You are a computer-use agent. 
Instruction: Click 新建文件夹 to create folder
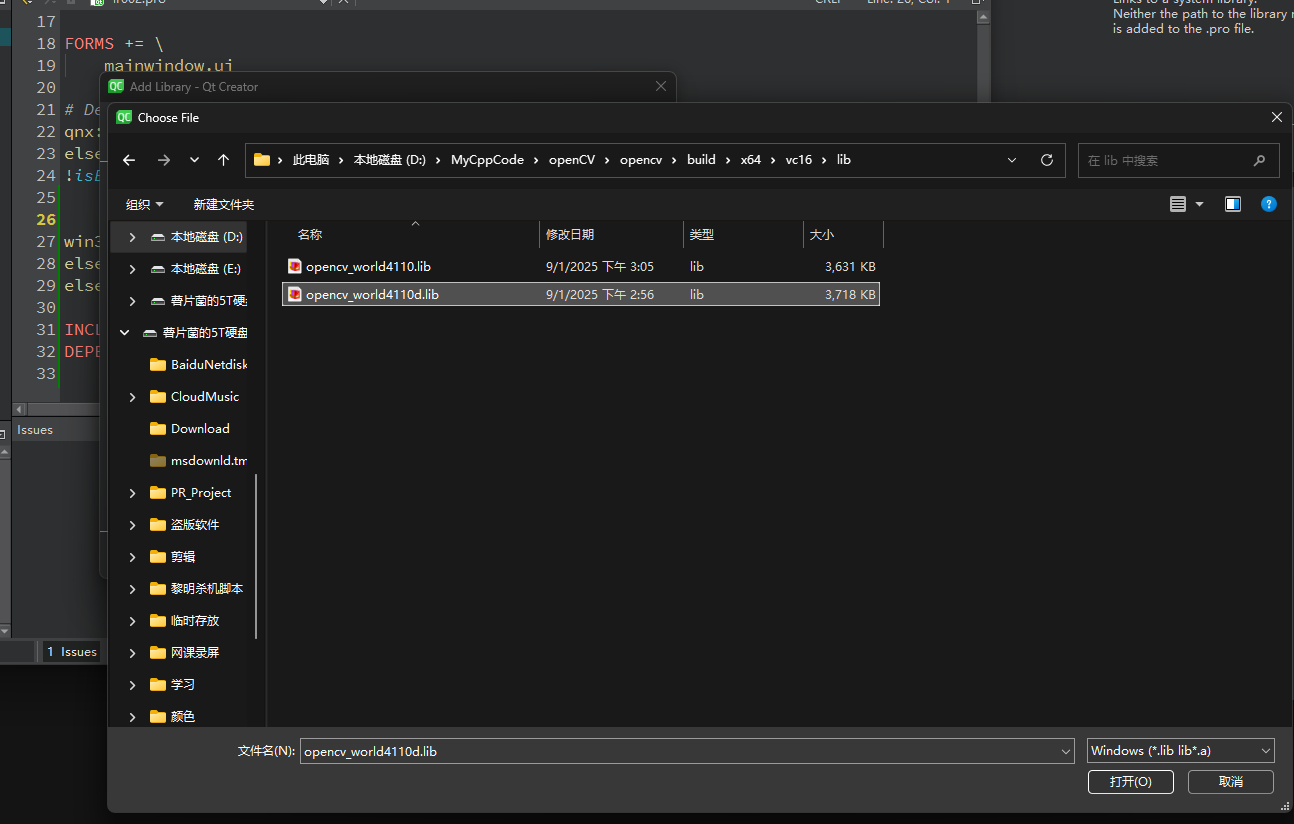coord(224,204)
